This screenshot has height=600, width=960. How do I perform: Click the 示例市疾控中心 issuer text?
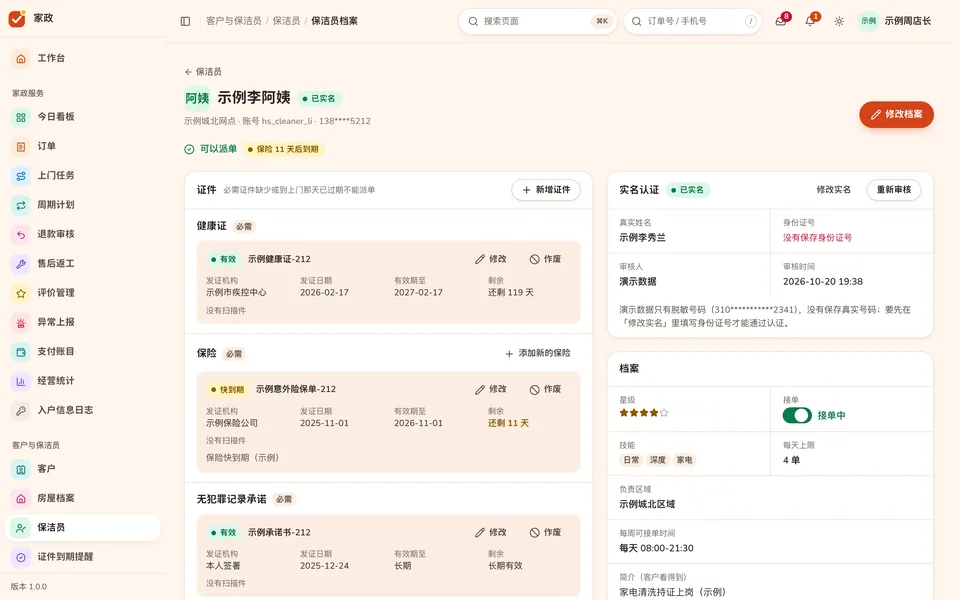(236, 293)
